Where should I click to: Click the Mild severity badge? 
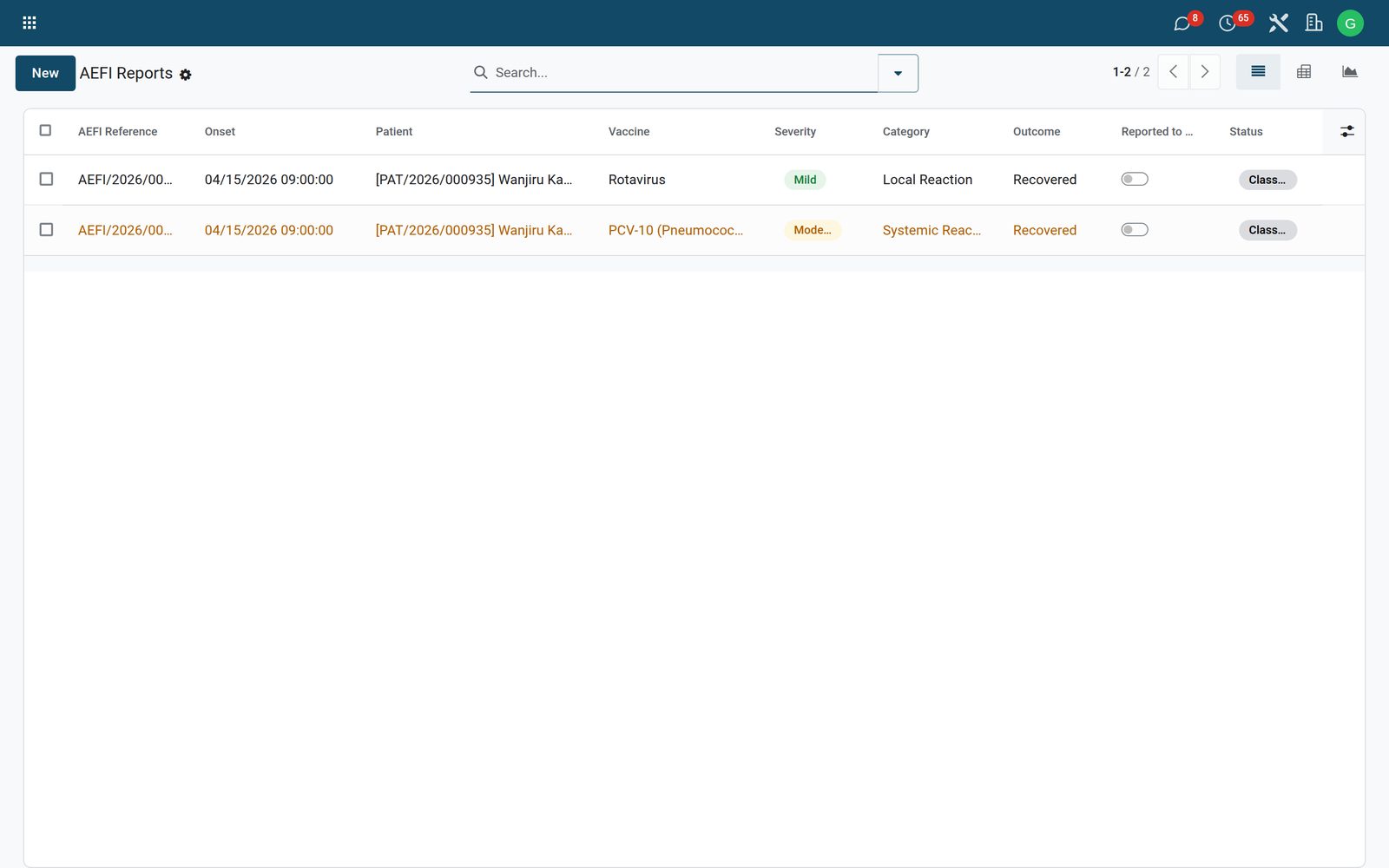tap(805, 180)
